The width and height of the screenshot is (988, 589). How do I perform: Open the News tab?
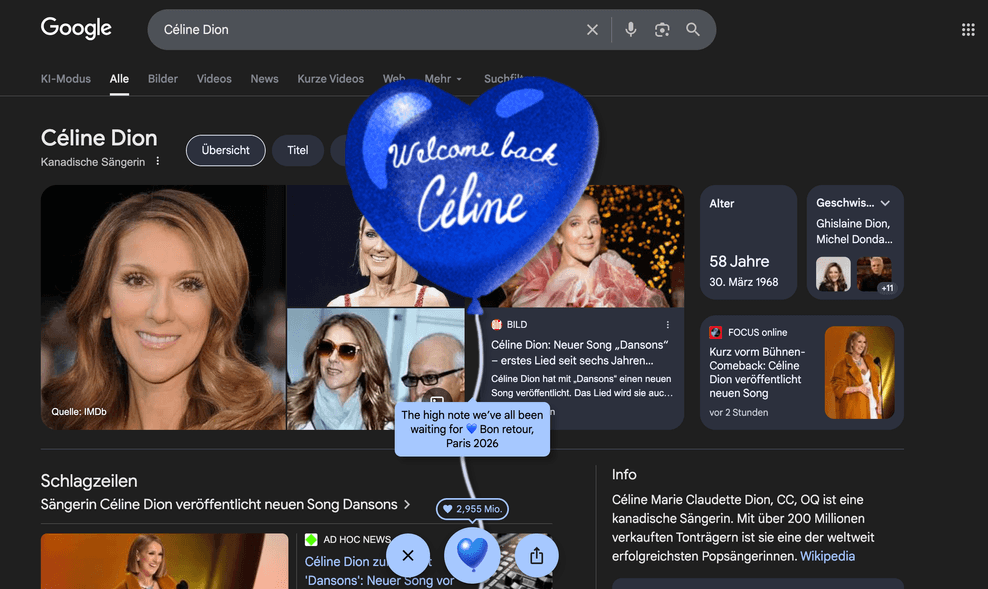tap(264, 78)
